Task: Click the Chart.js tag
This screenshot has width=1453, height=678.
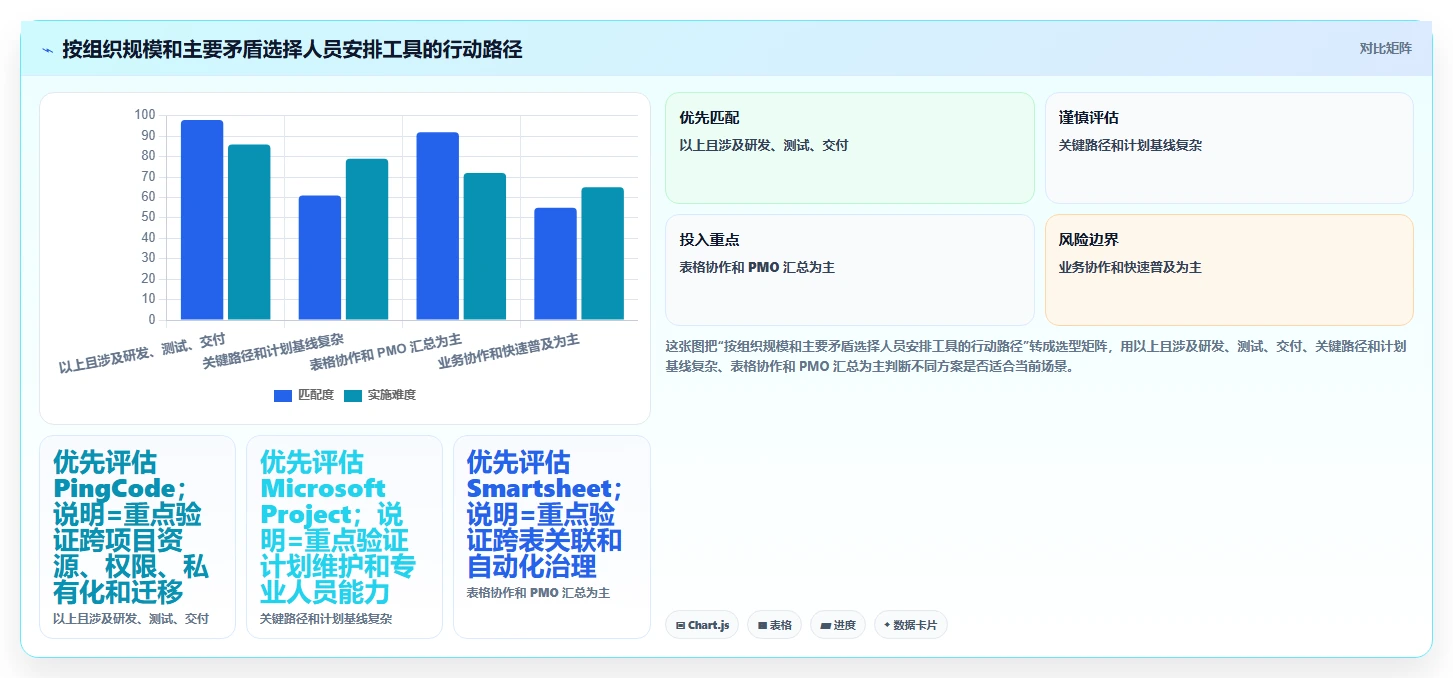Action: tap(702, 625)
